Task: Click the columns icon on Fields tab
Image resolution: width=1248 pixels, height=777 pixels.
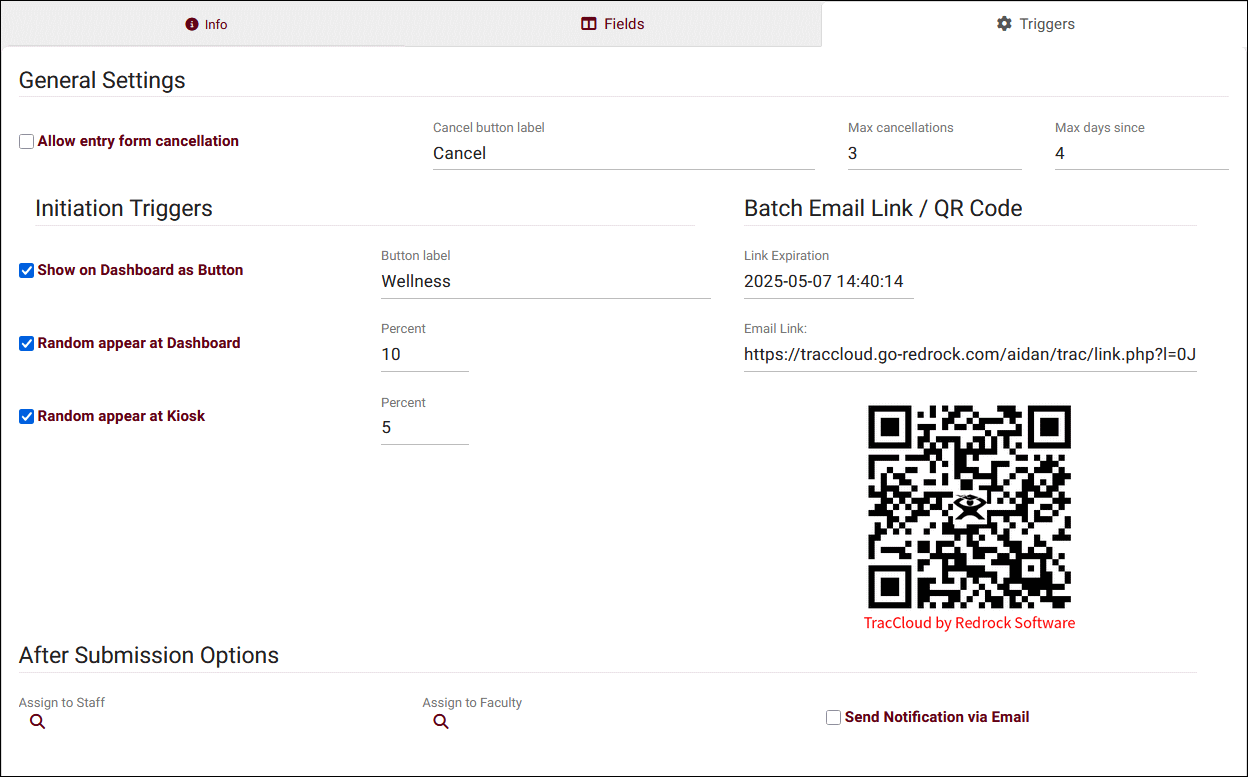Action: coord(589,24)
